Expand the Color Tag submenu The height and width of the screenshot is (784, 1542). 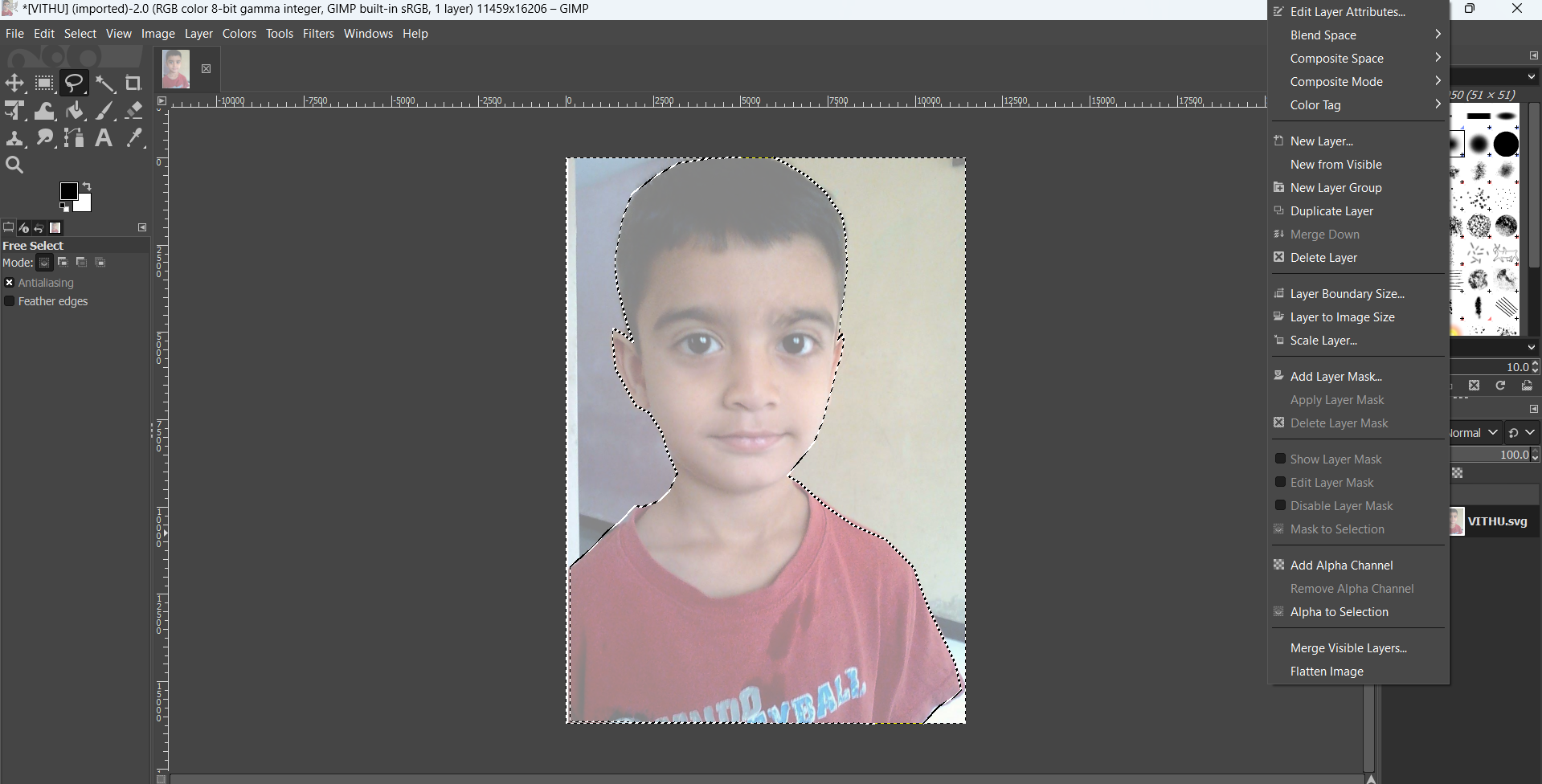coord(1358,105)
